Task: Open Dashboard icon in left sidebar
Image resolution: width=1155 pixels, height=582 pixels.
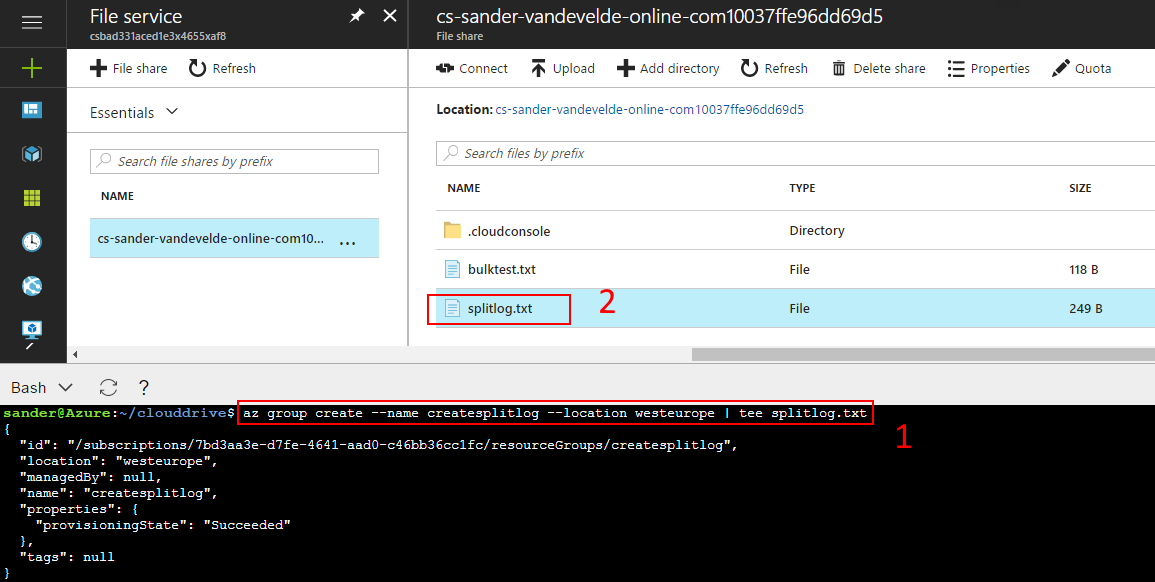Action: pos(32,110)
